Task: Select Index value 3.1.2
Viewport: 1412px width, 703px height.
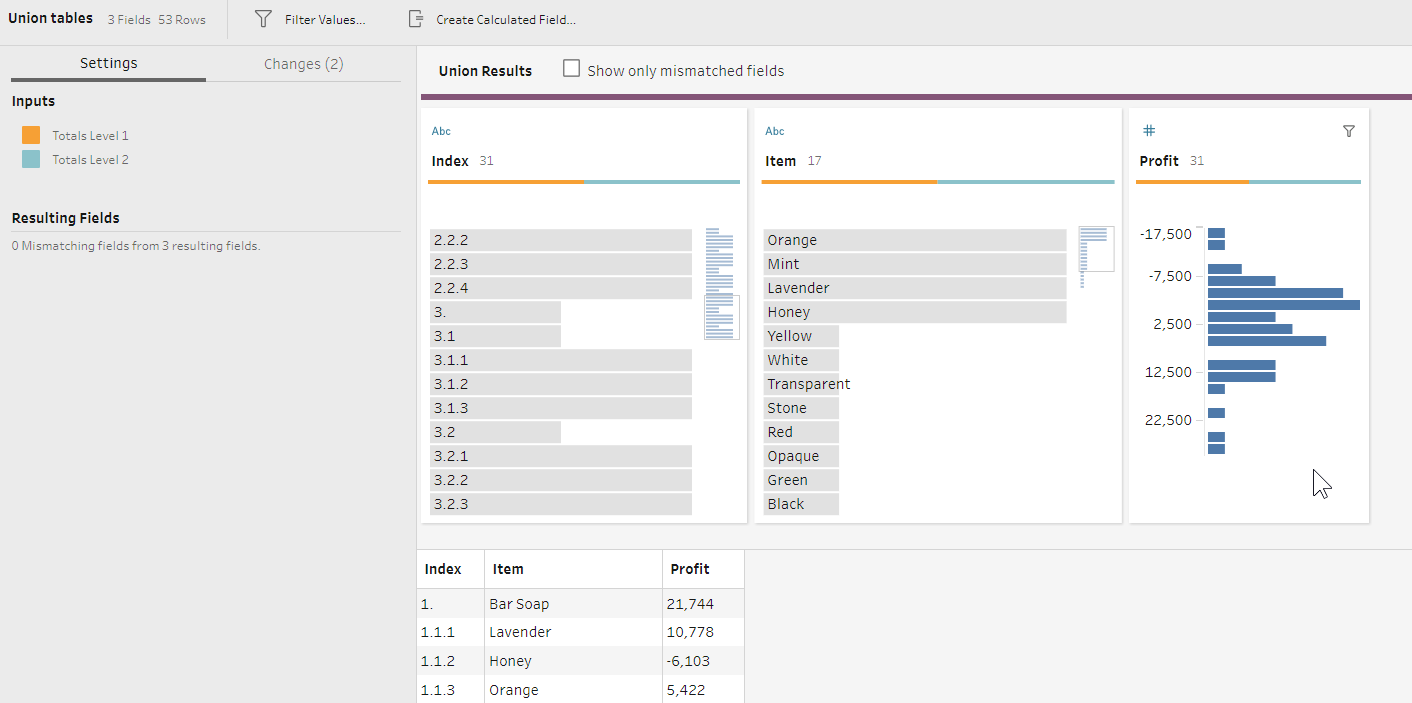Action: click(x=561, y=384)
